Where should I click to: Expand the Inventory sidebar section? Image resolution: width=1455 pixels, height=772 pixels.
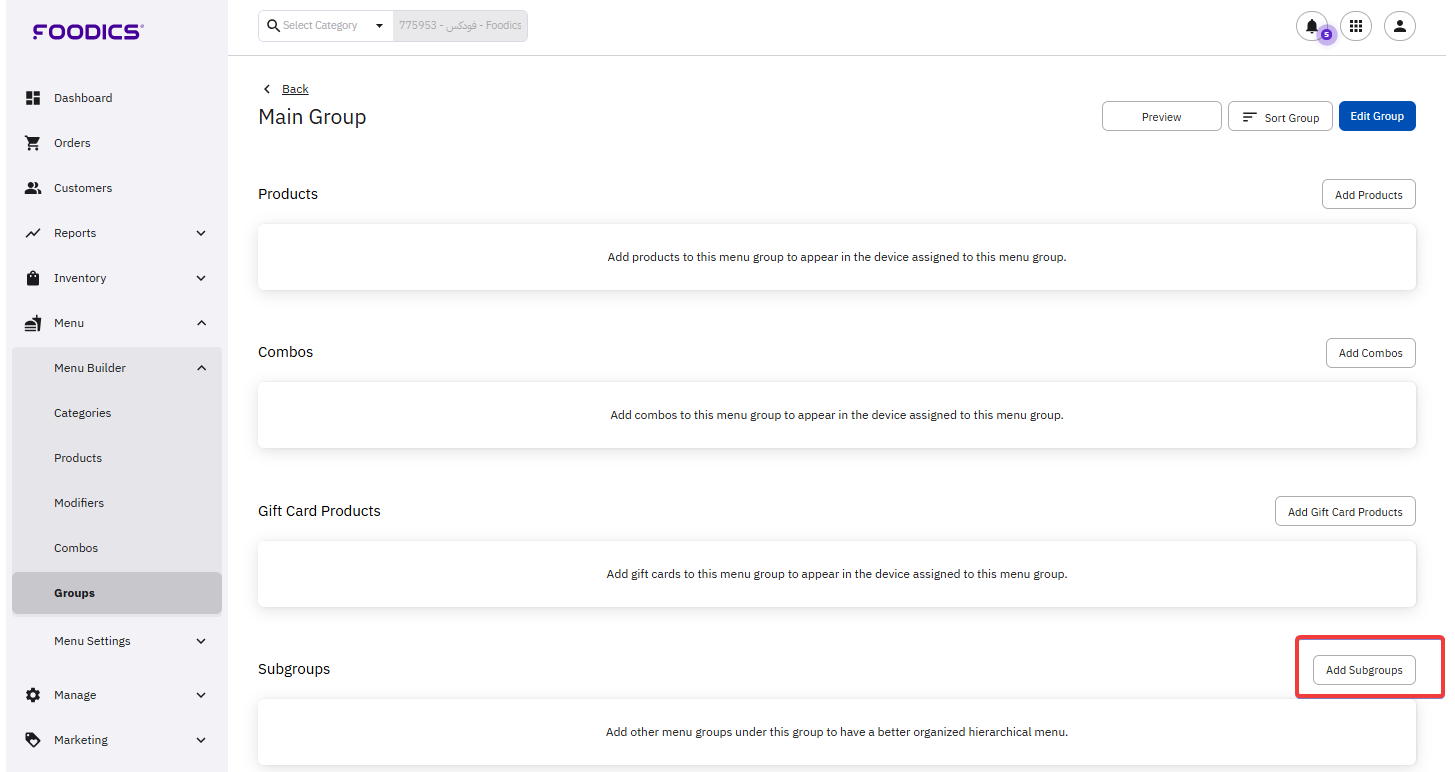click(201, 278)
